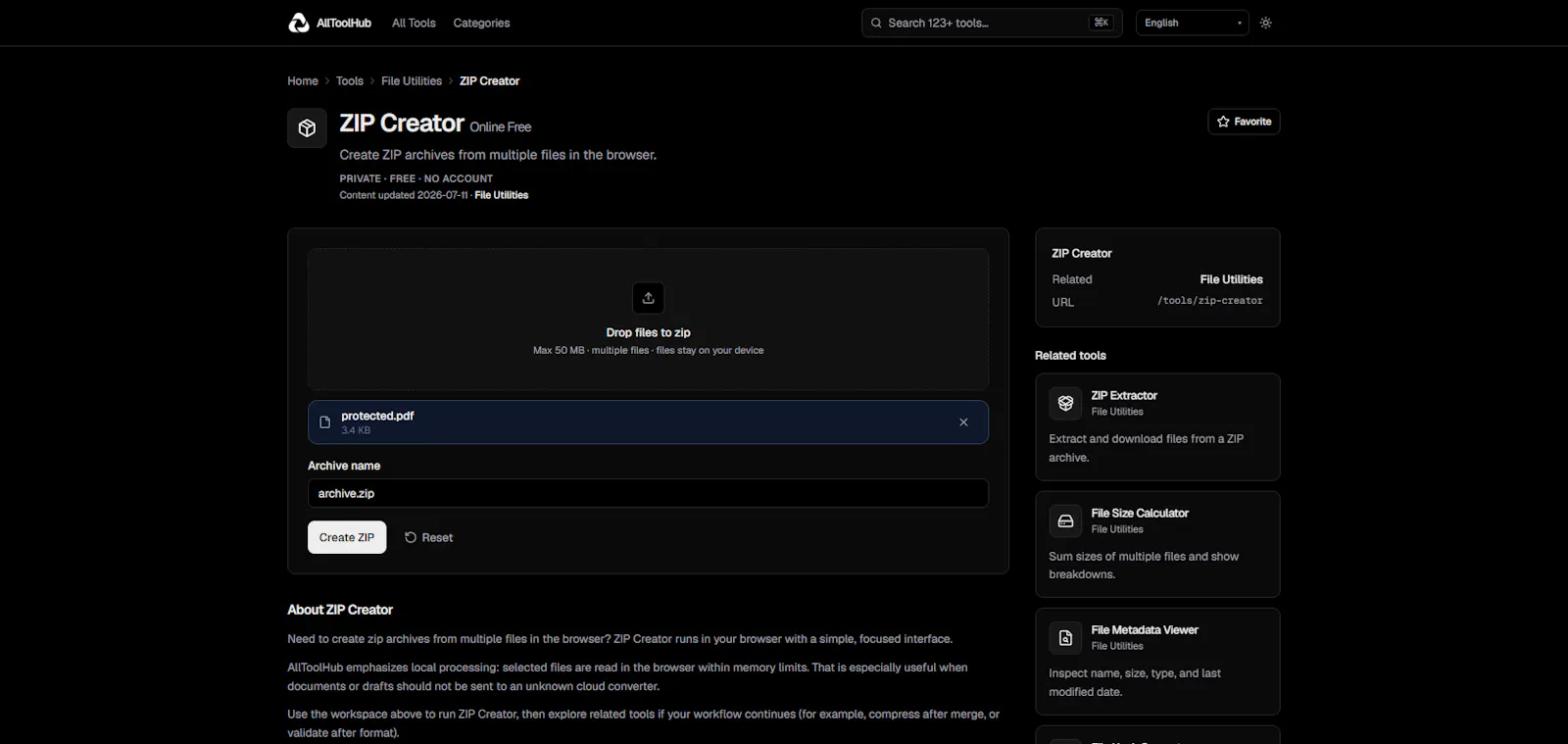Open the ZIP Extractor related tool title
The width and height of the screenshot is (1568, 744).
[1124, 396]
